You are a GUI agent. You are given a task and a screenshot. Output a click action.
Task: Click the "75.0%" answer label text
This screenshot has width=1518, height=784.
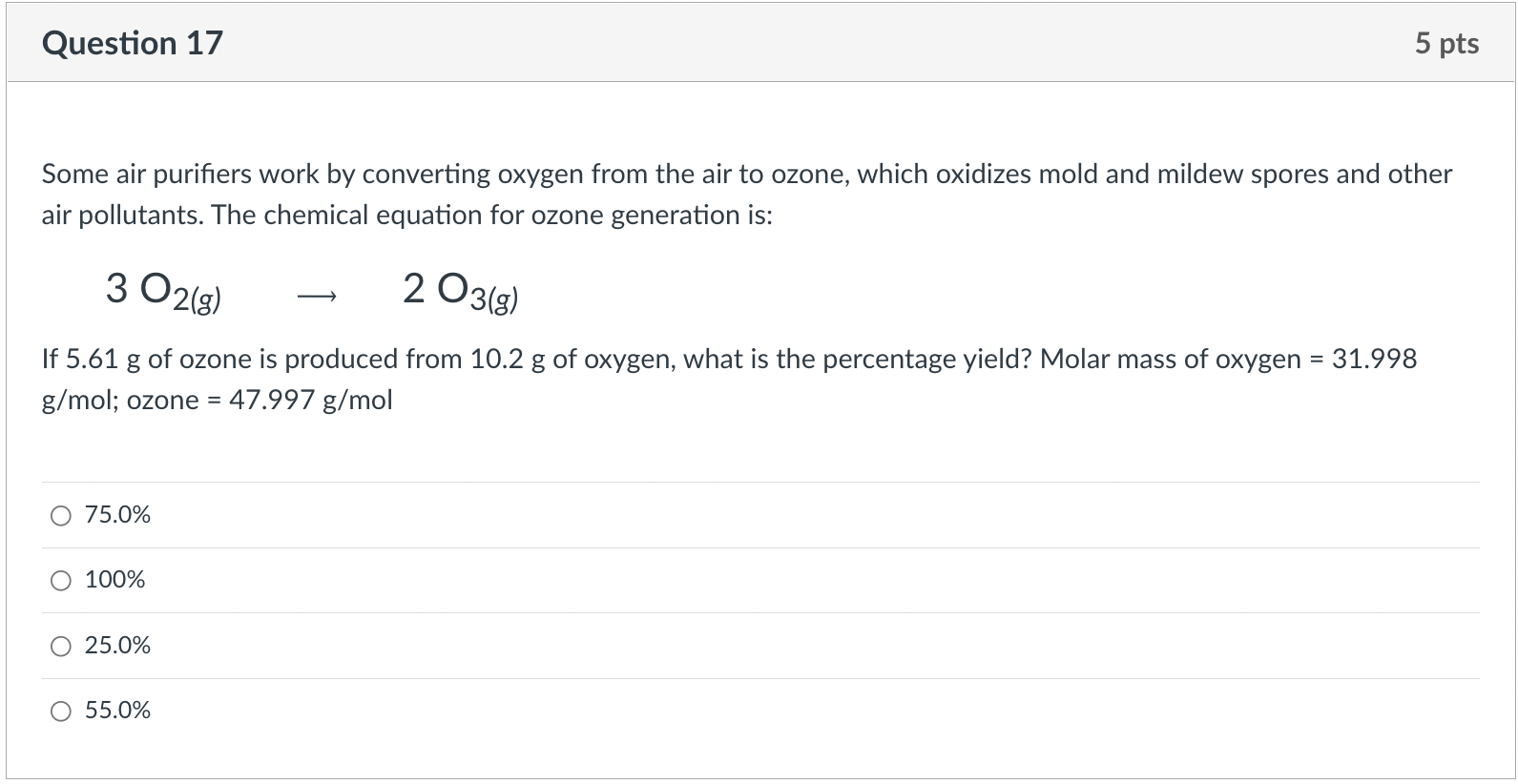pyautogui.click(x=117, y=515)
